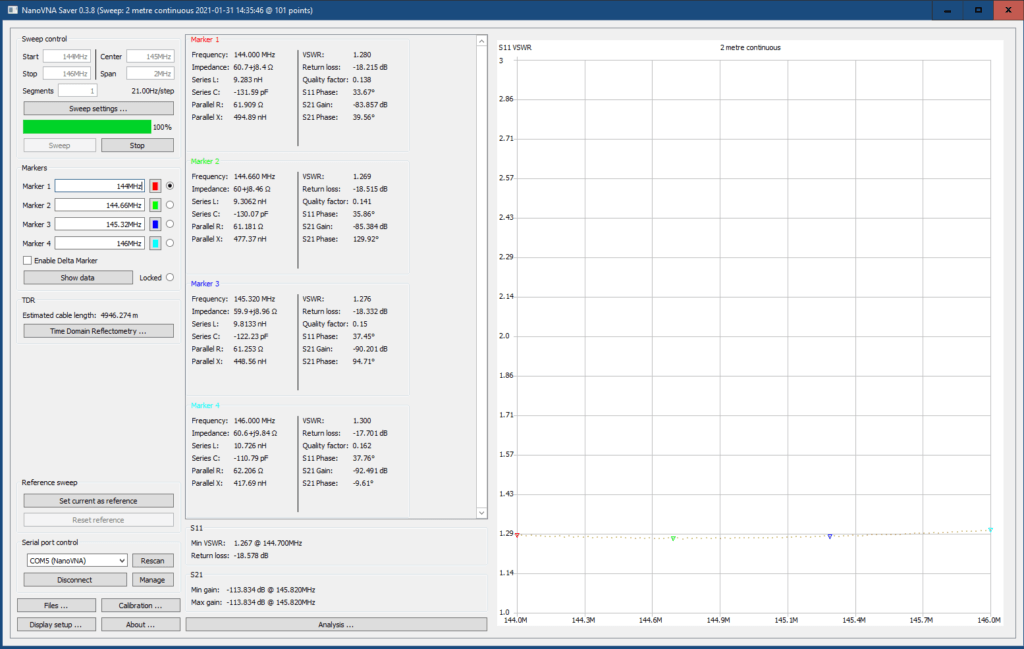Image resolution: width=1024 pixels, height=649 pixels.
Task: Click the scroll down arrow of the marker panel
Action: 481,513
